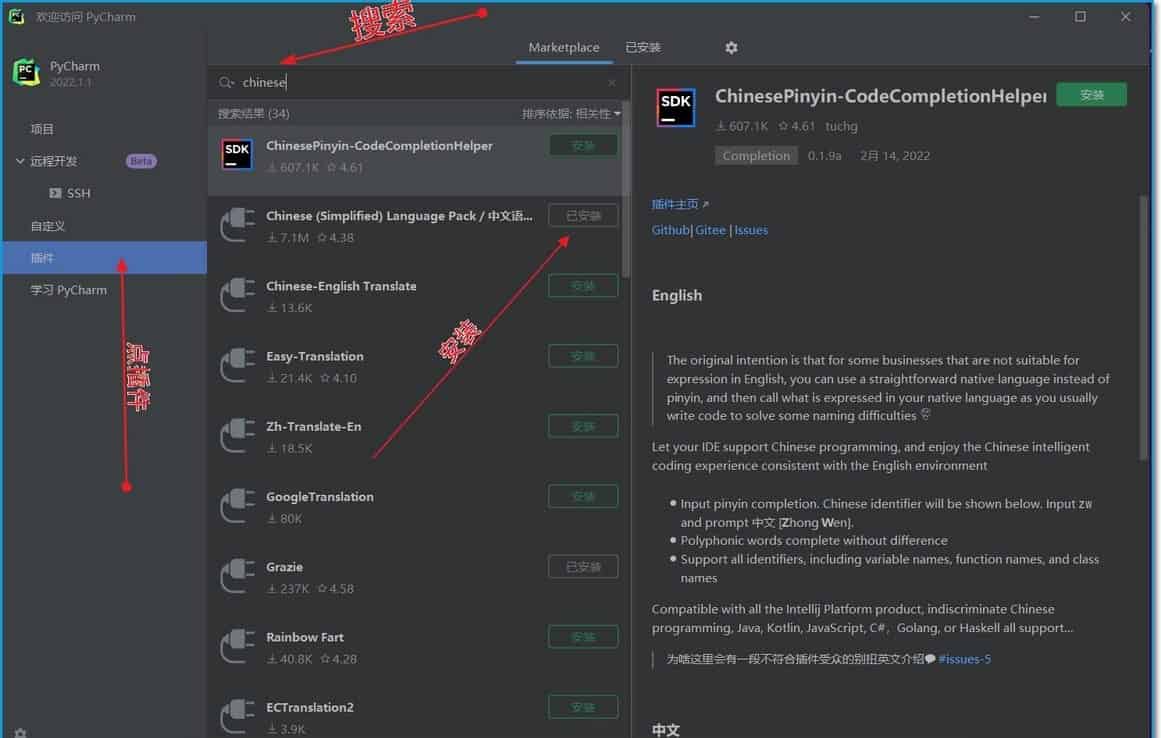Screen dimensions: 1161x738
Task: Select the Chinese-English Translate plugin name
Action: click(341, 286)
